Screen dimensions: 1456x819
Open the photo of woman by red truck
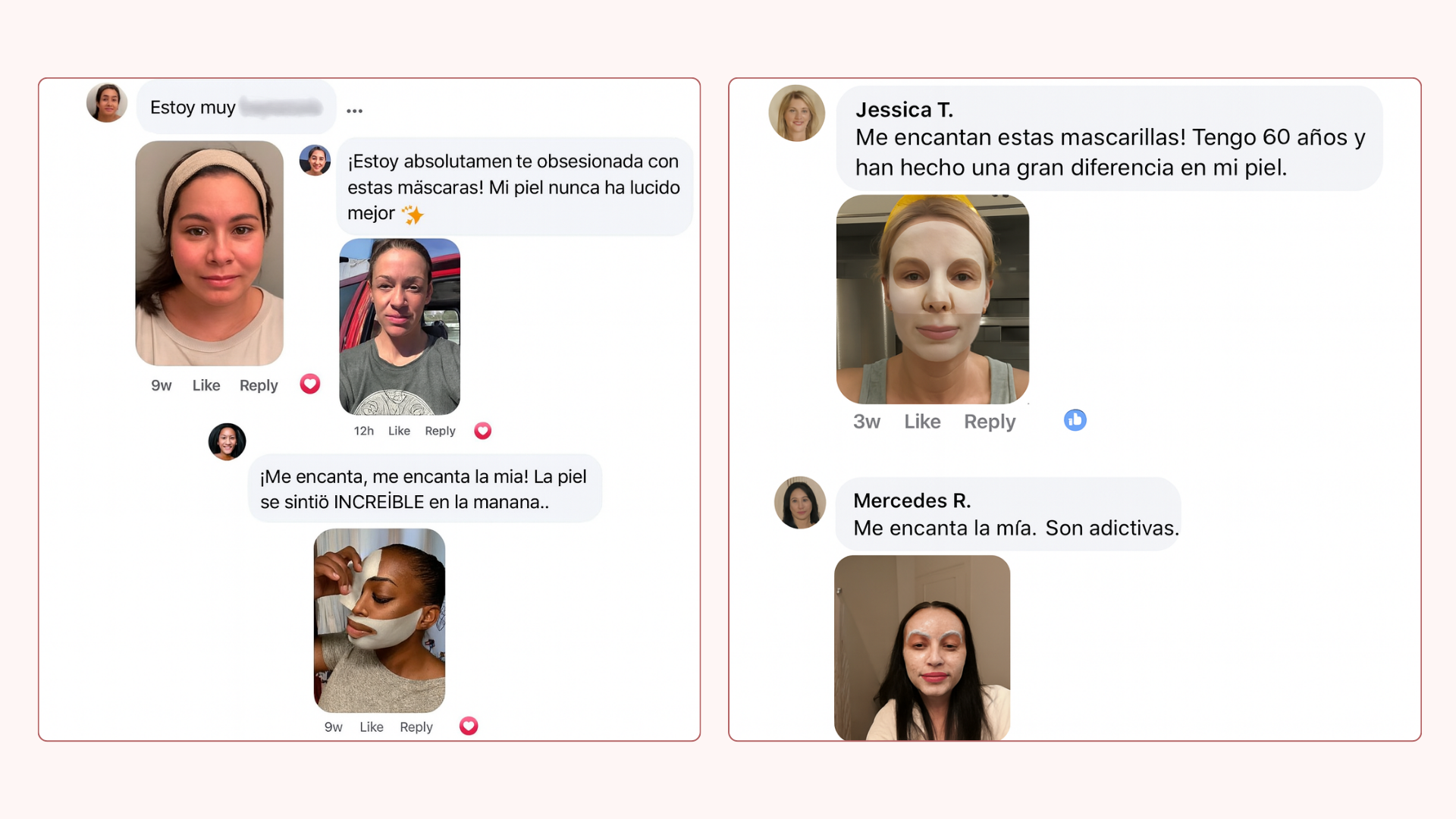[x=400, y=327]
